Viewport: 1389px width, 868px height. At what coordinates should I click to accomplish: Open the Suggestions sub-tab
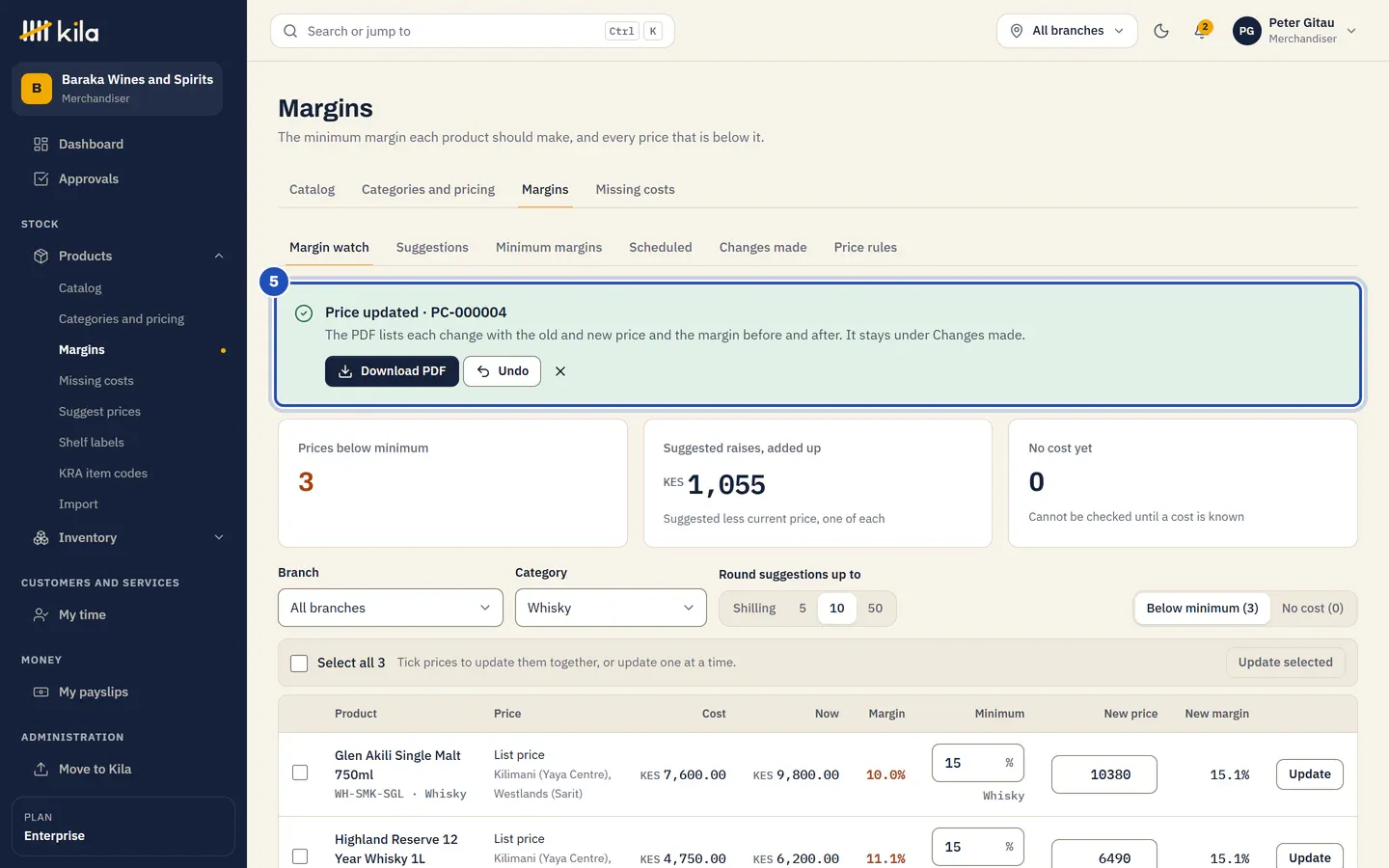(x=432, y=248)
